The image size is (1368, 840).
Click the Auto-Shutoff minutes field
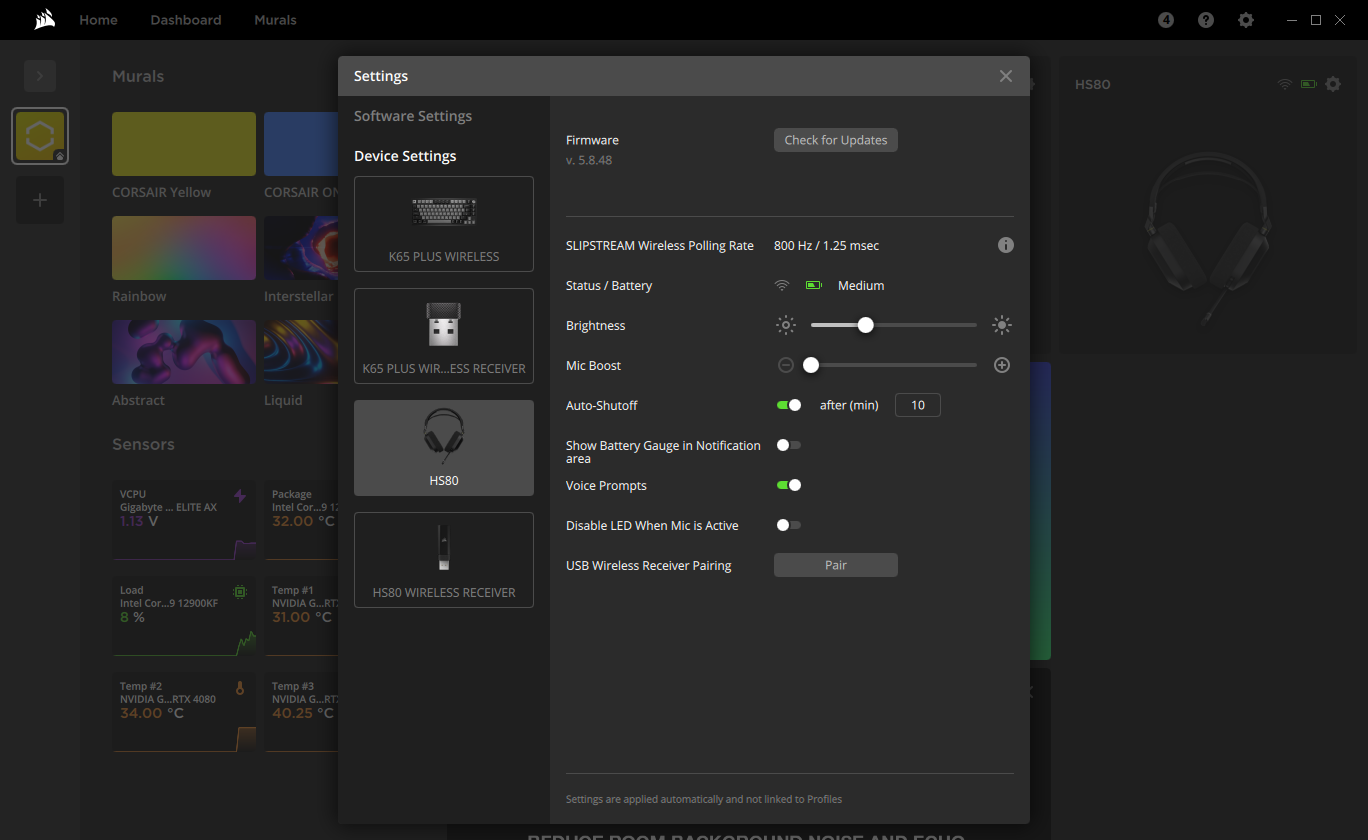918,405
